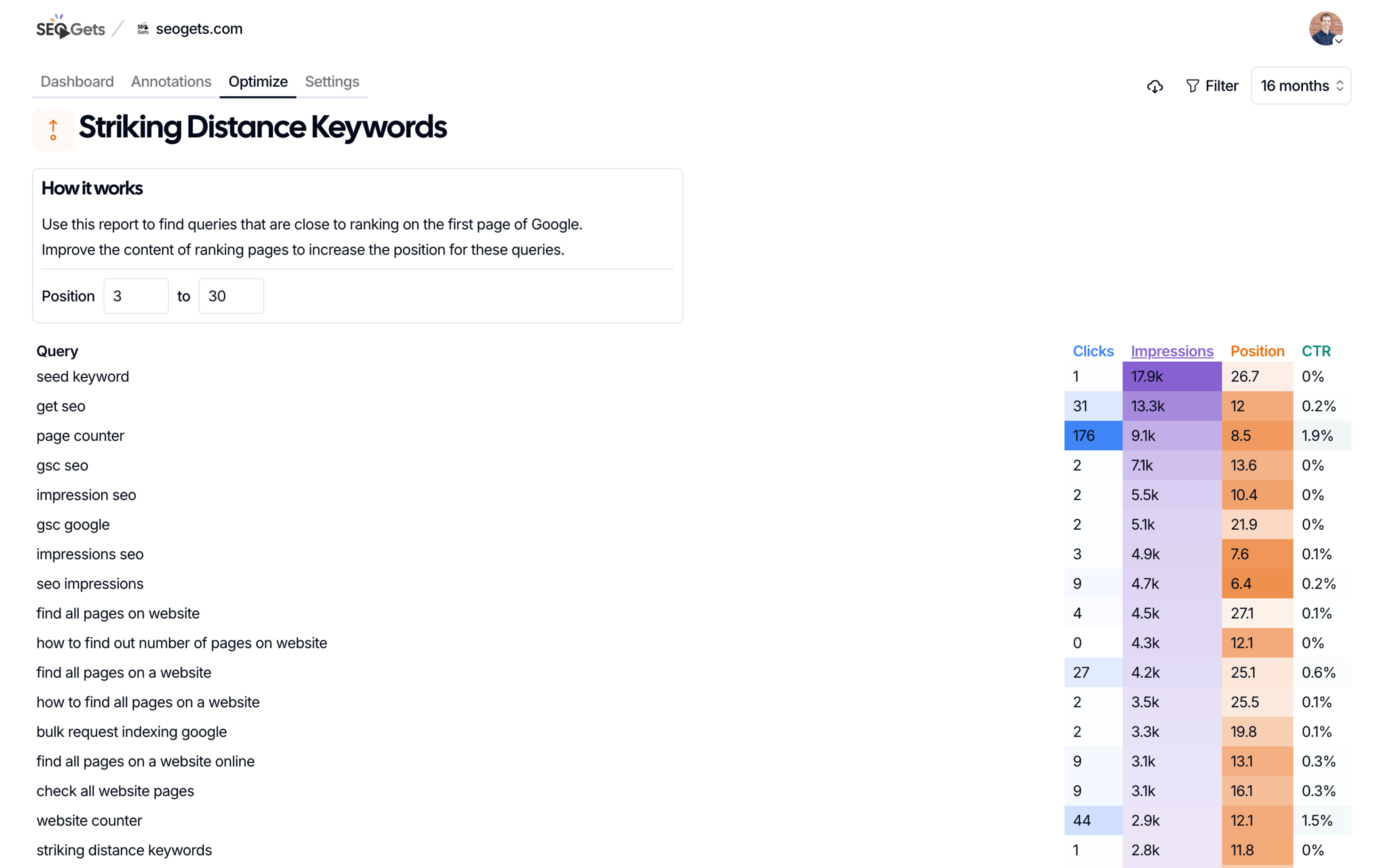This screenshot has height=868, width=1391.
Task: Switch to the Dashboard tab
Action: pos(77,81)
